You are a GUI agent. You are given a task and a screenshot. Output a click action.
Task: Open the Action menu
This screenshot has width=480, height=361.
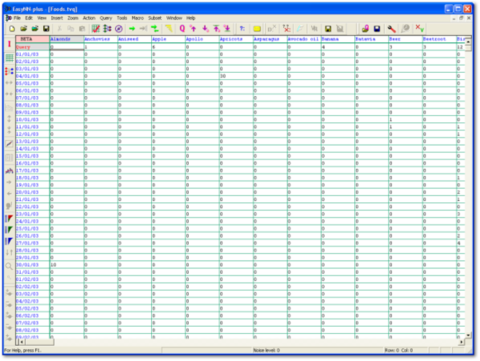point(89,18)
